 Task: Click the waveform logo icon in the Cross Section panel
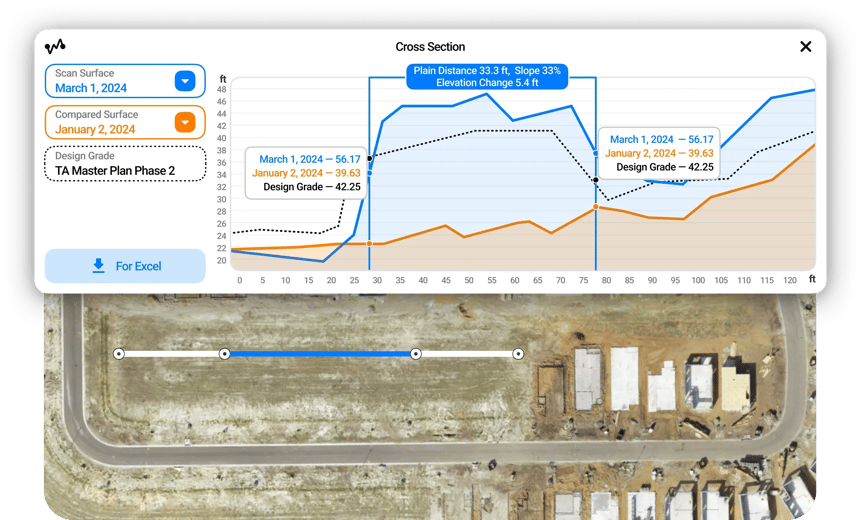pos(55,46)
